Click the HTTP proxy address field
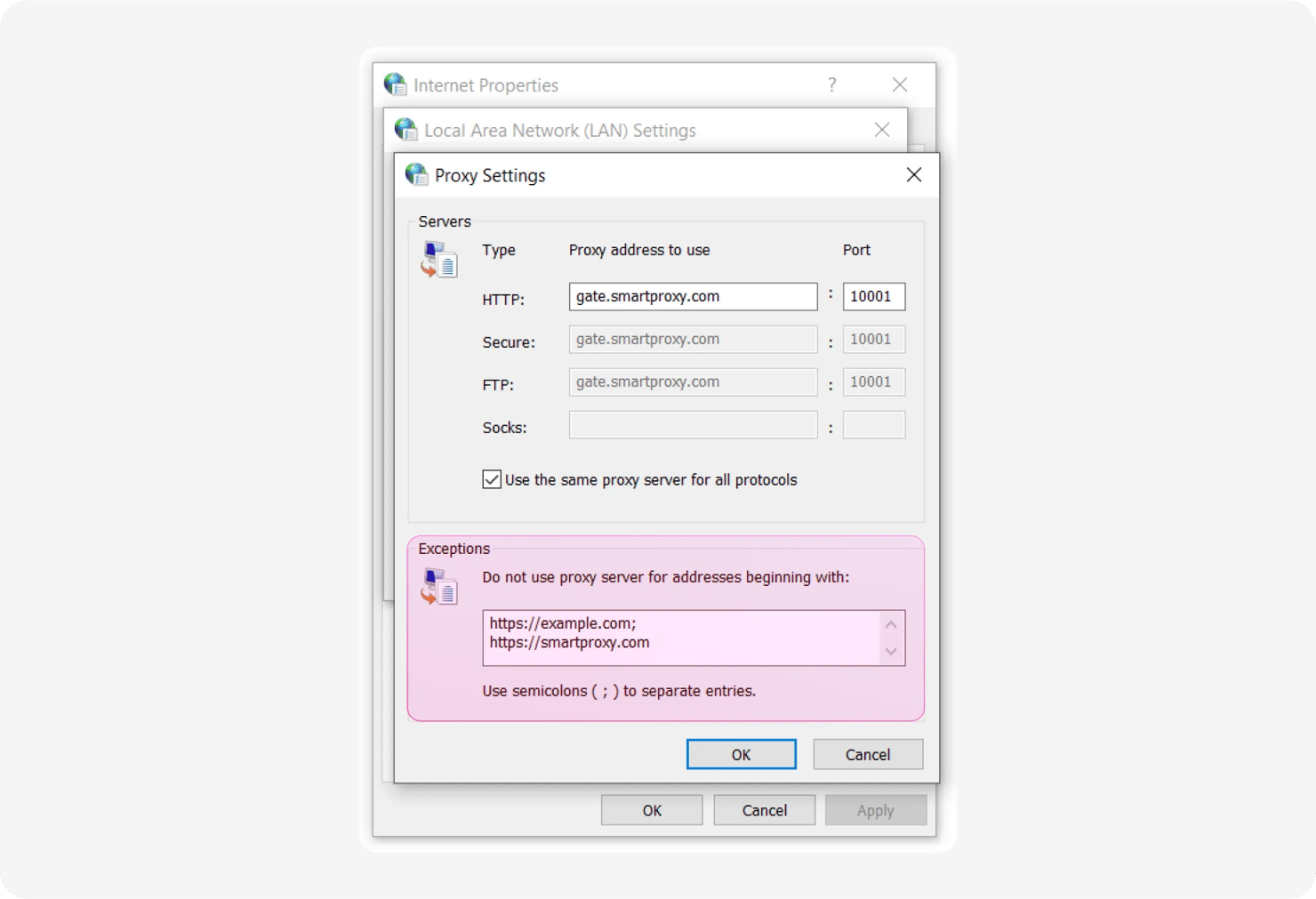 click(692, 297)
